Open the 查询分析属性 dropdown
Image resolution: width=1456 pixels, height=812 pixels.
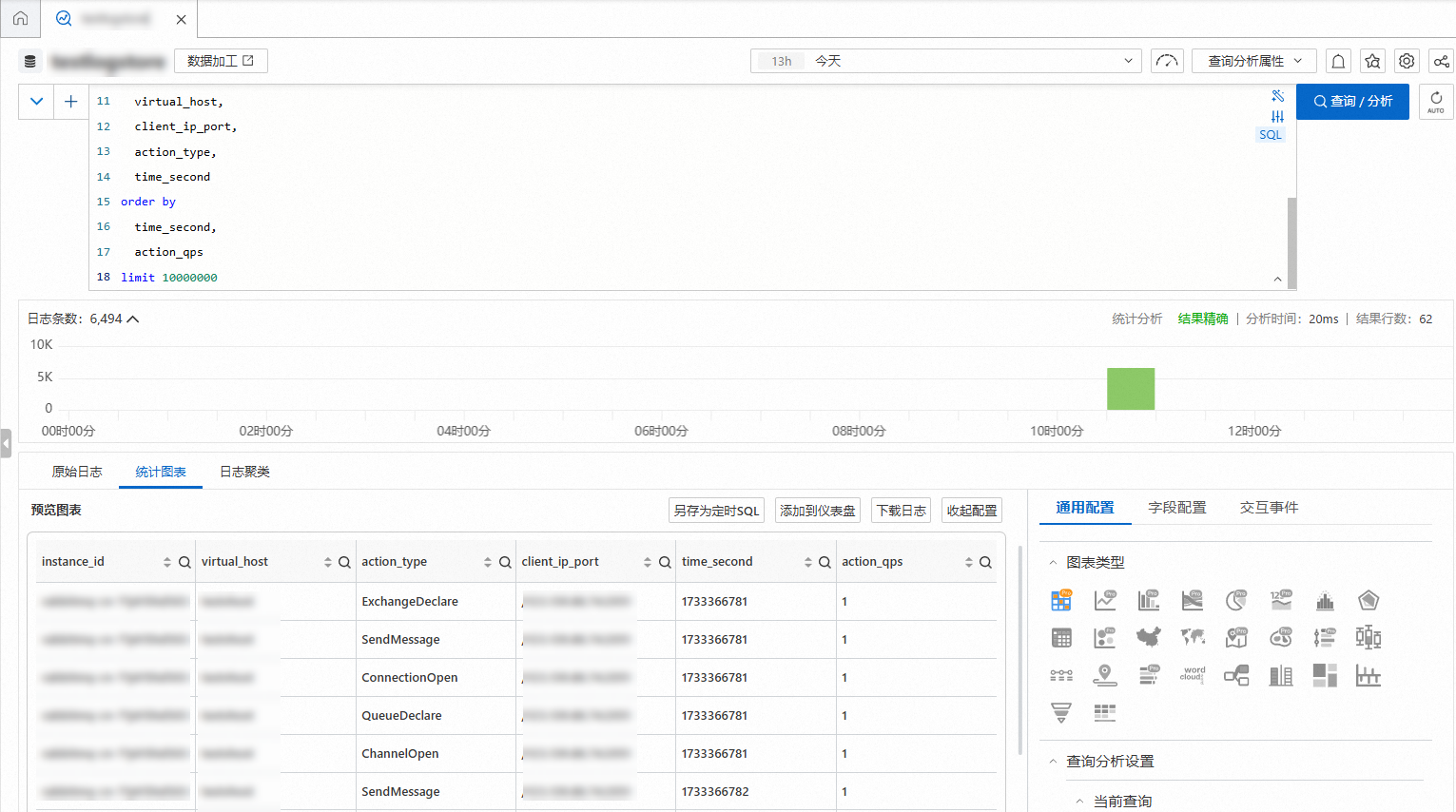click(1254, 61)
